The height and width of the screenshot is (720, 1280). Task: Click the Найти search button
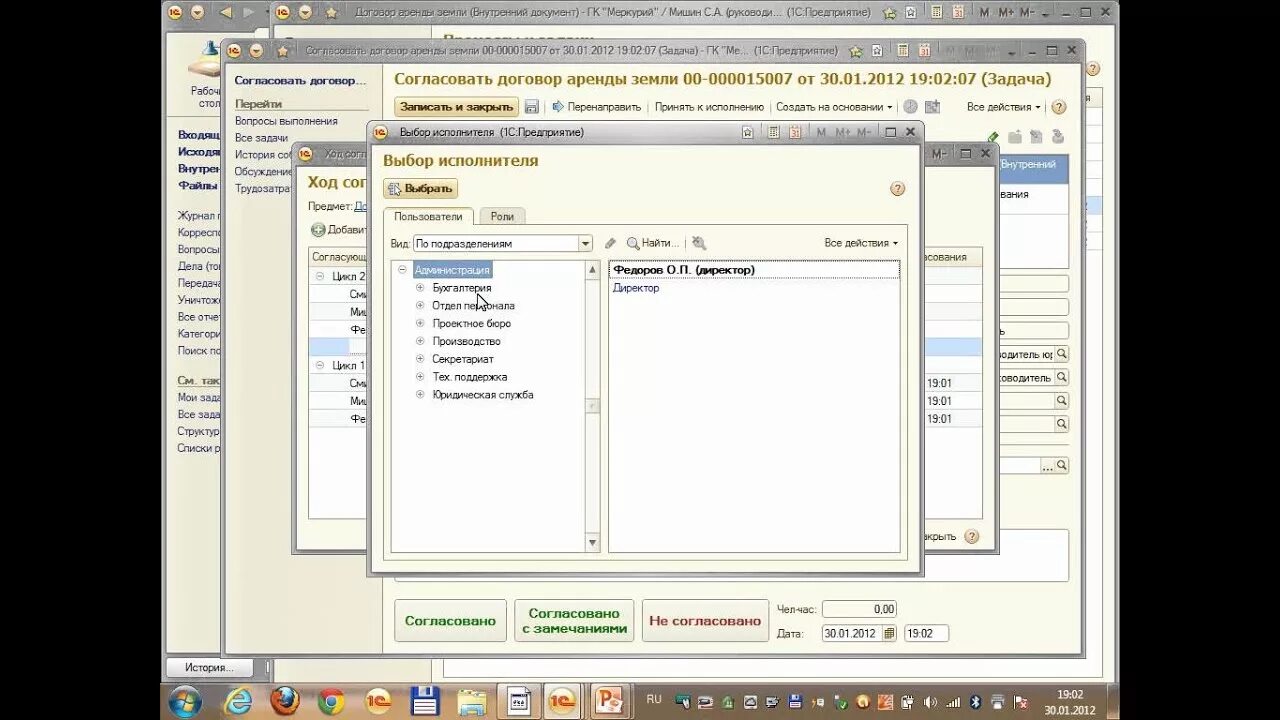(x=653, y=243)
